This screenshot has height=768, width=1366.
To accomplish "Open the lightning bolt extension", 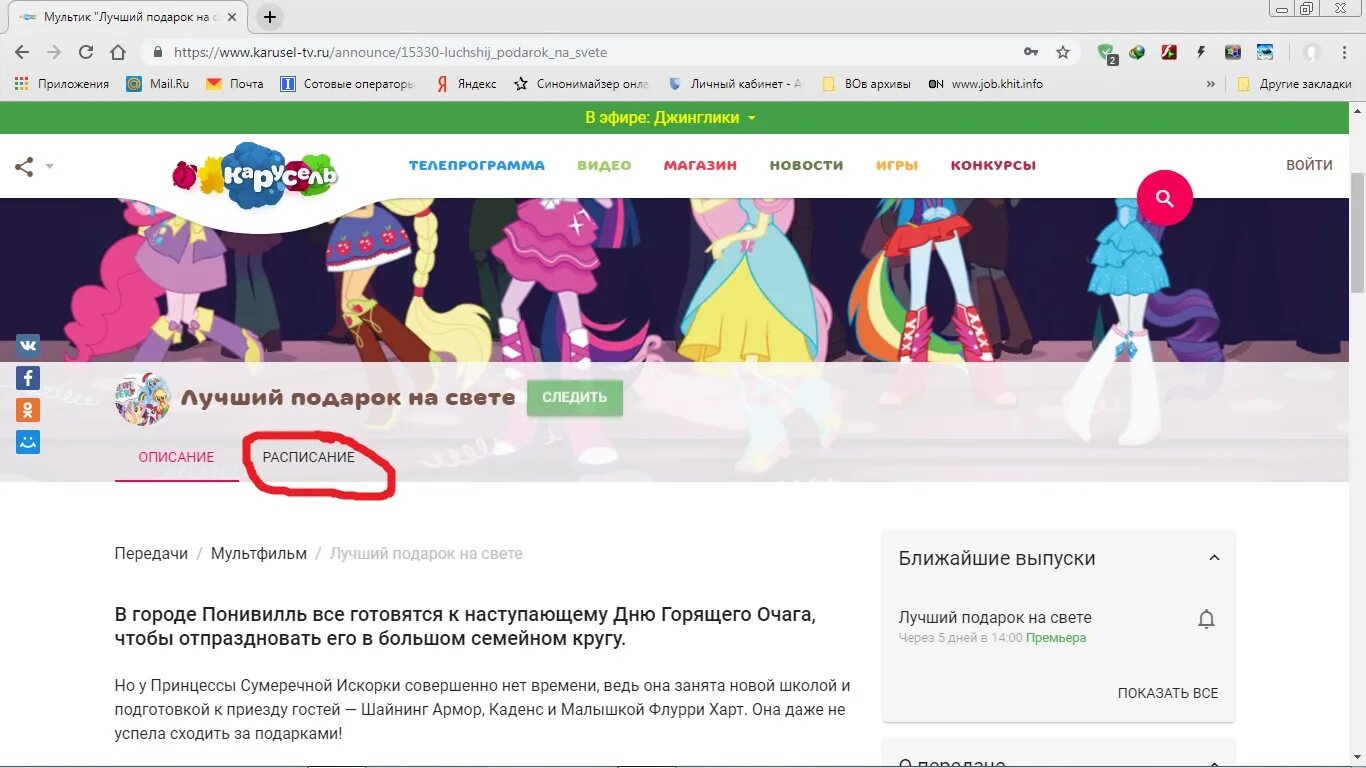I will click(1201, 52).
